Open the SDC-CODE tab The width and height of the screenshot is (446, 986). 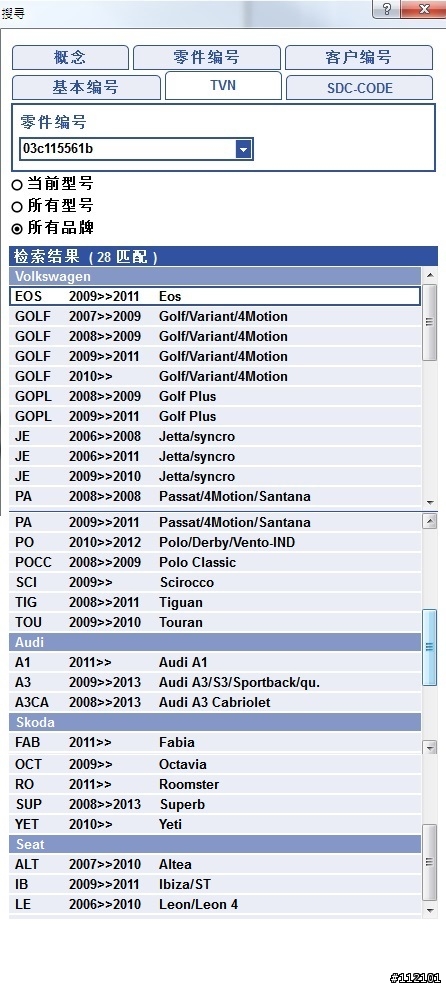359,88
